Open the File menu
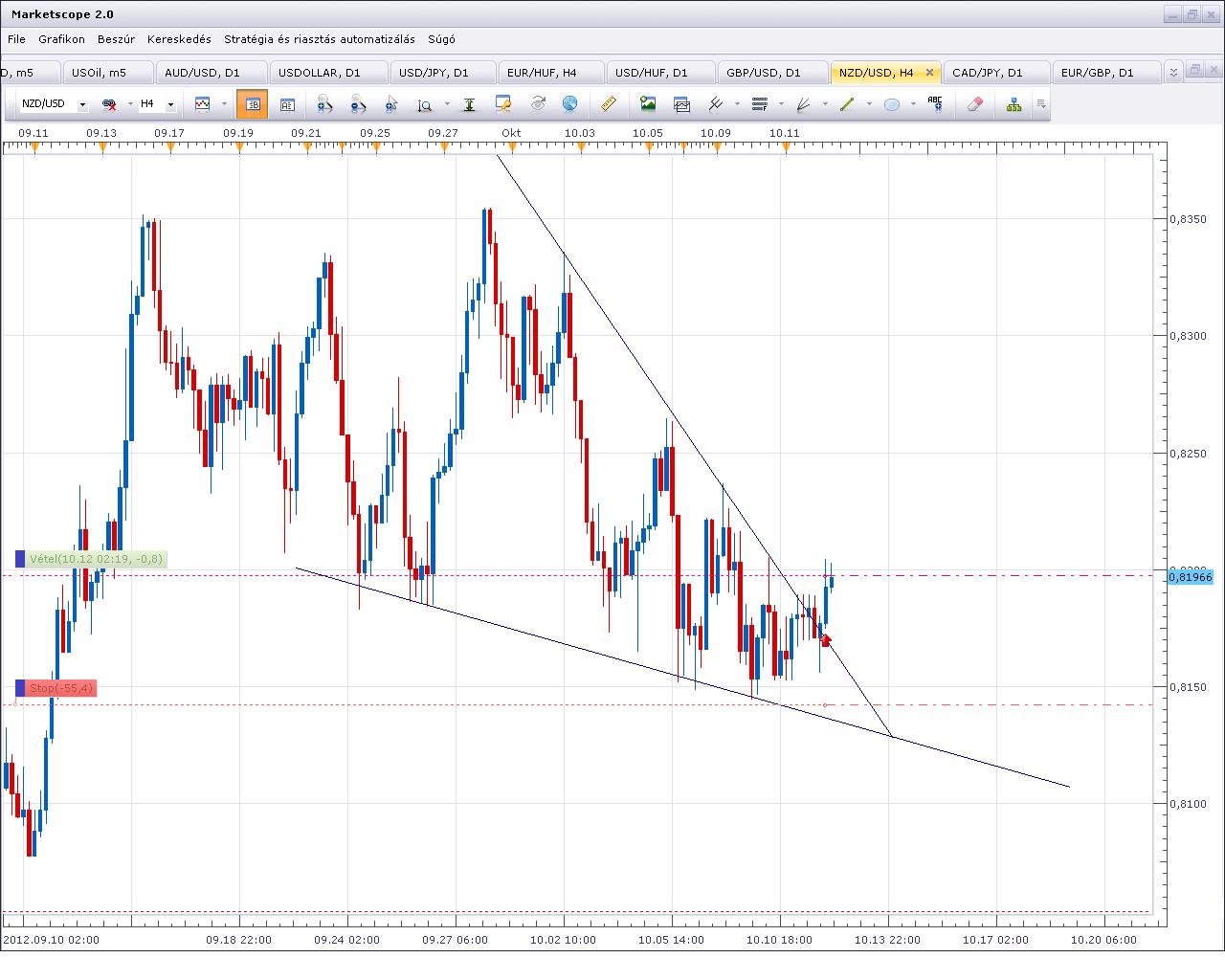 click(16, 39)
